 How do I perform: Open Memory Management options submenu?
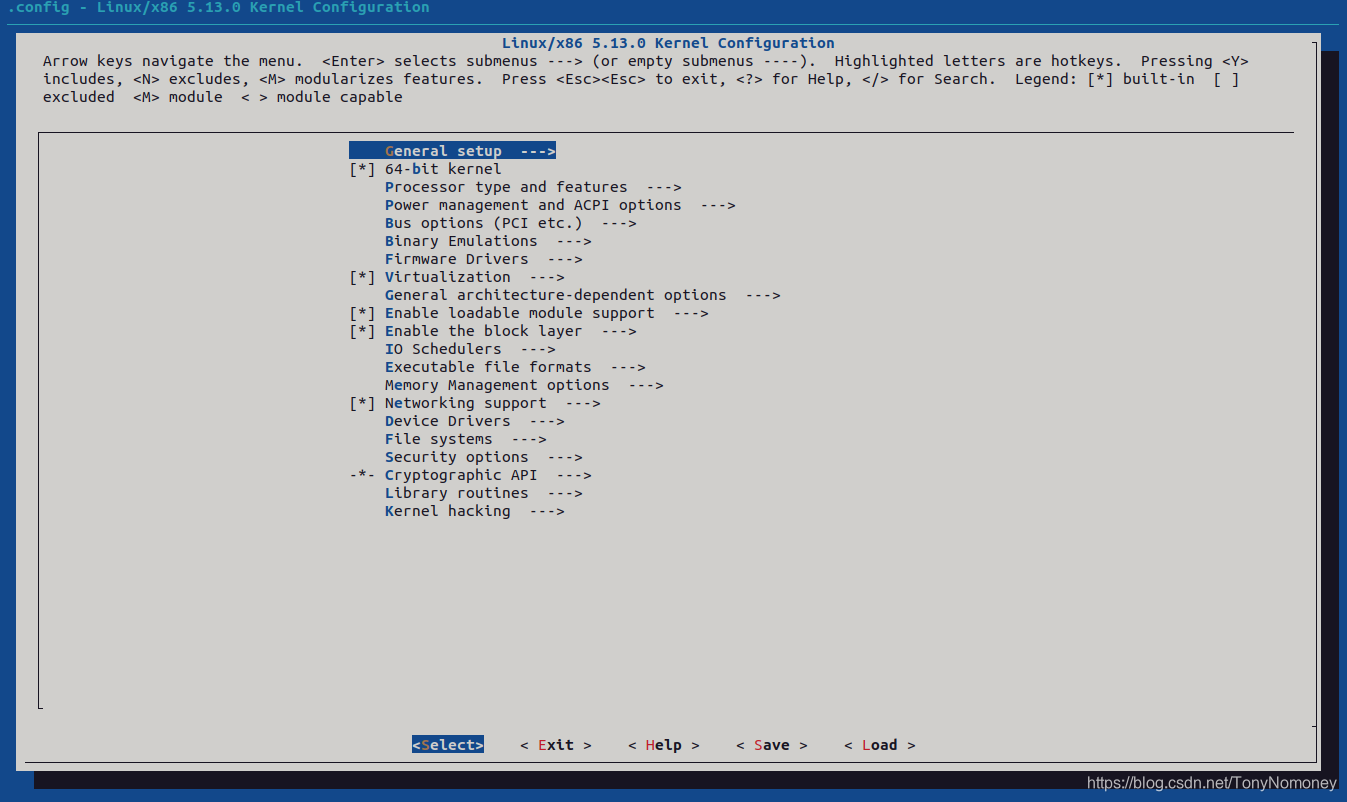[x=524, y=385]
